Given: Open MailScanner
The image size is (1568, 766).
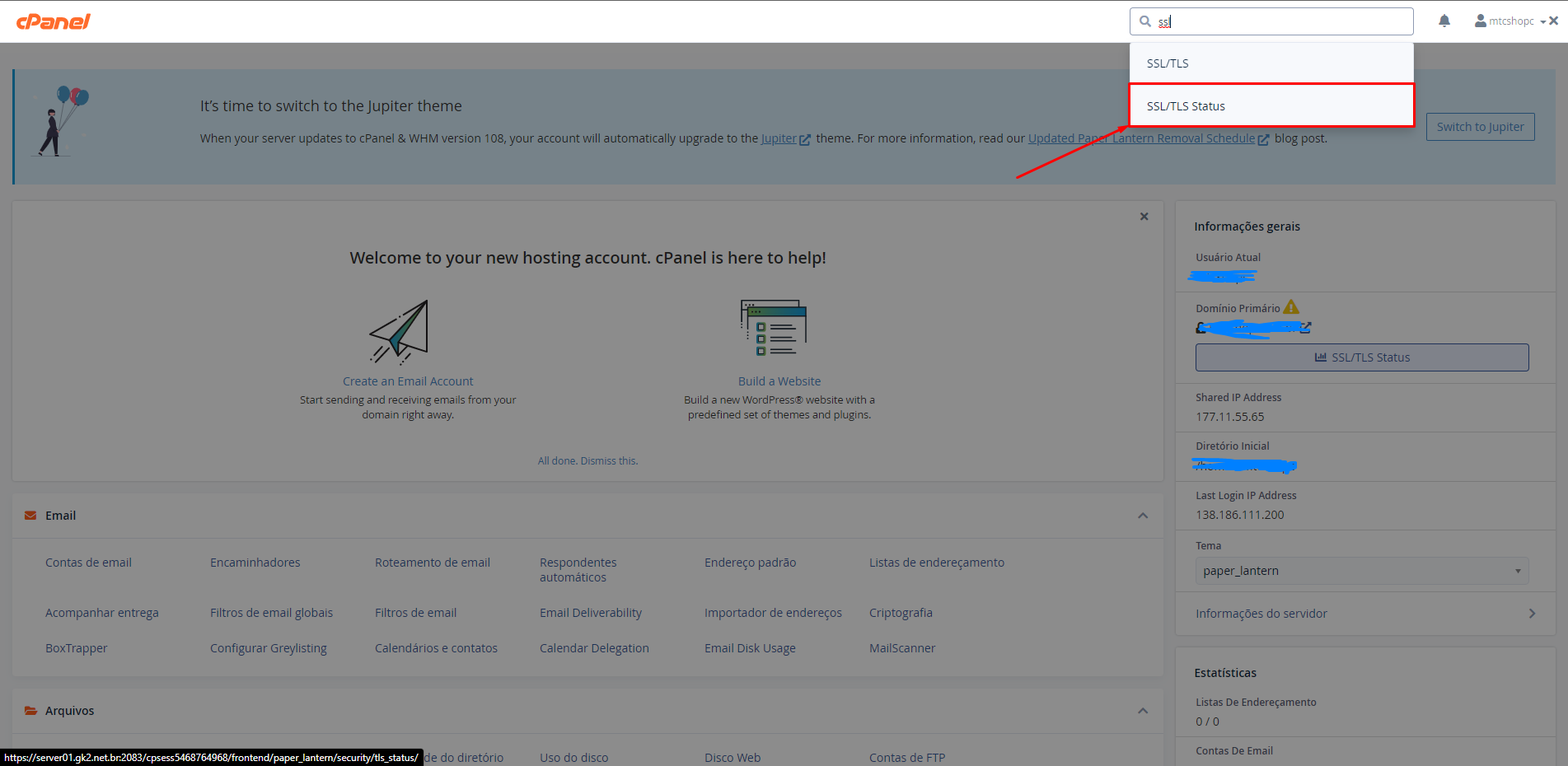Looking at the screenshot, I should tap(902, 648).
